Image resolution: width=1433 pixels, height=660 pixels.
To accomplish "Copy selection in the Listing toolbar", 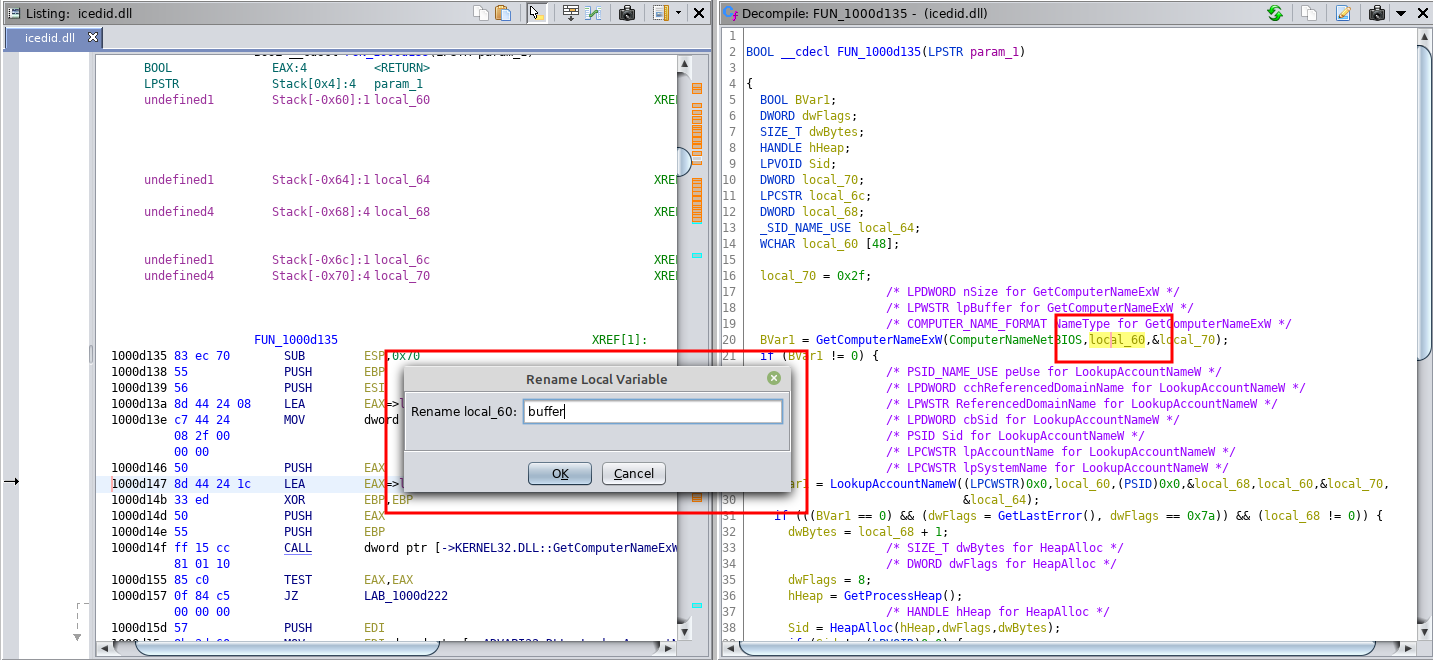I will tap(481, 13).
